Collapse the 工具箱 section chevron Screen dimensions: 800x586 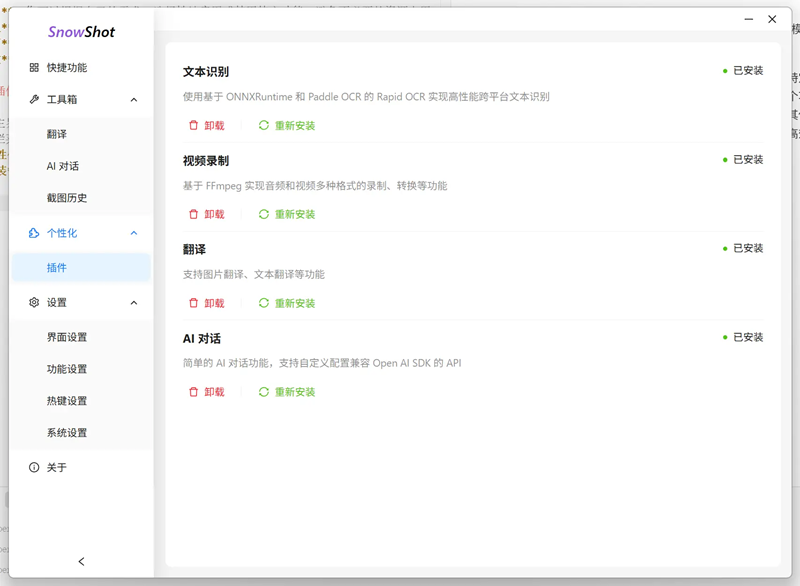134,99
